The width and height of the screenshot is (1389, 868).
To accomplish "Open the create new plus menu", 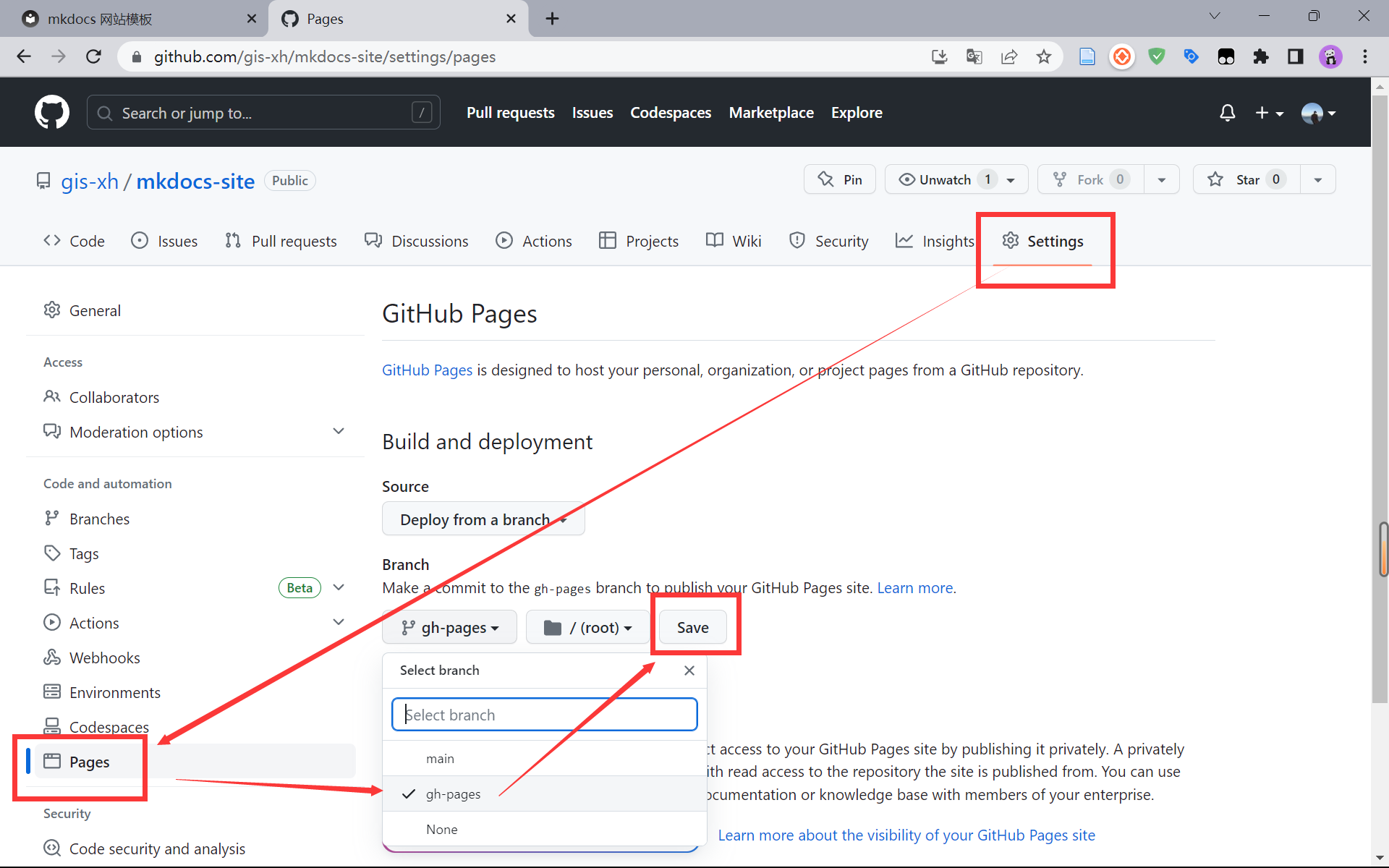I will tap(1269, 113).
